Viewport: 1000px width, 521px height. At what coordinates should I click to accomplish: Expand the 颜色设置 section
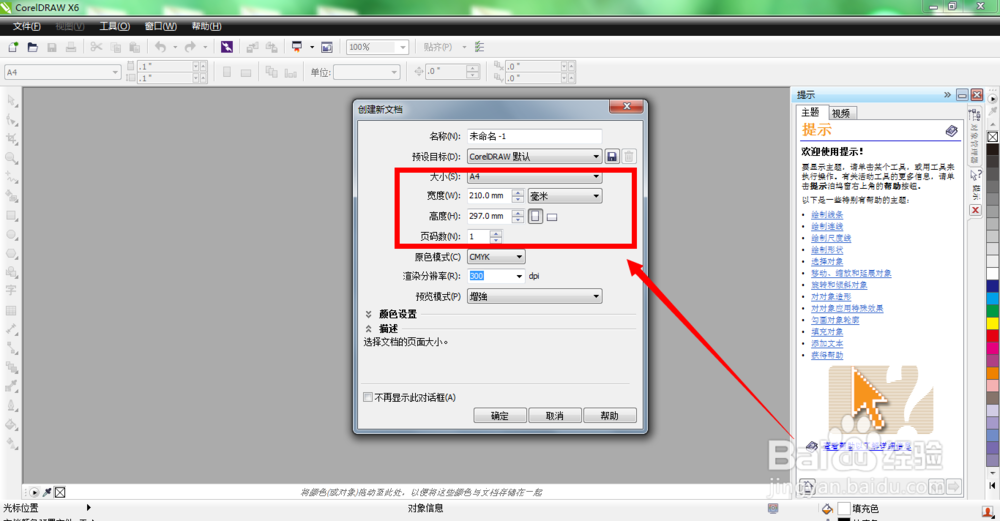pyautogui.click(x=369, y=314)
